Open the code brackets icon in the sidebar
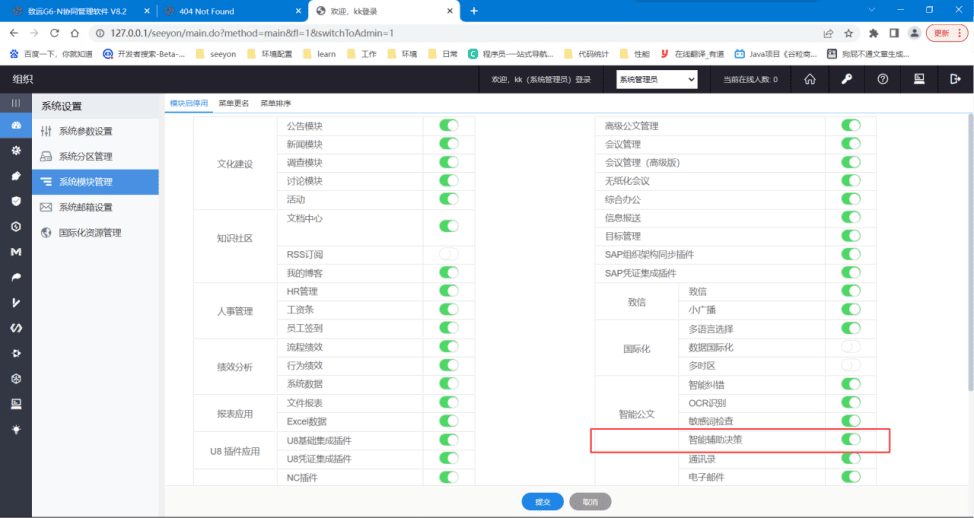Viewport: 974px width, 518px height. (16, 328)
